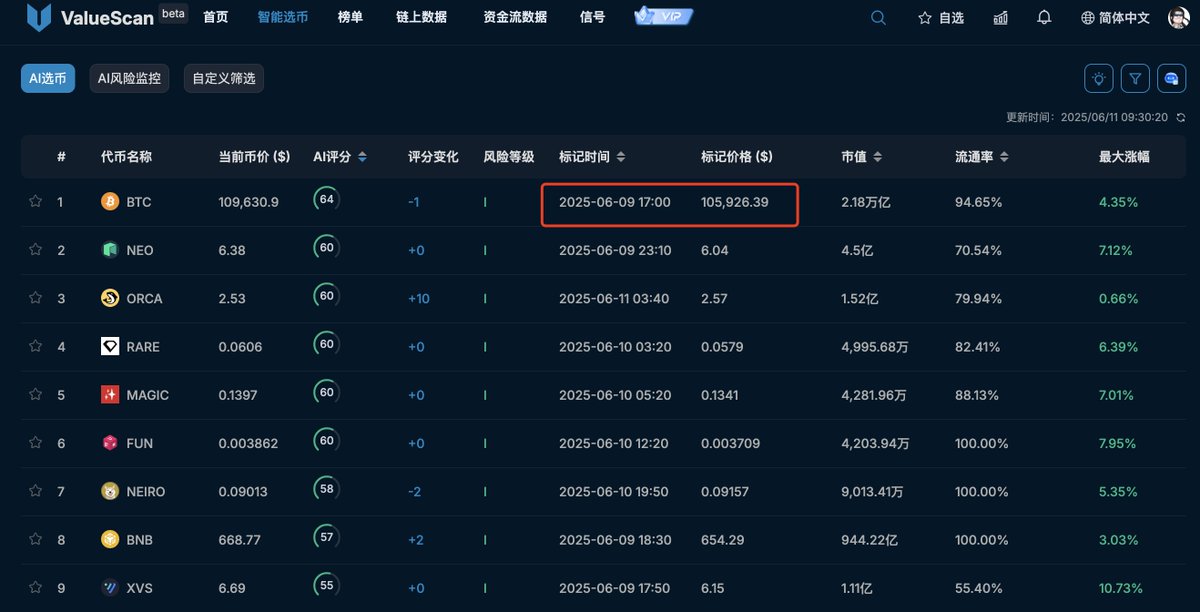Click the BTC AI score ring 64
The height and width of the screenshot is (612, 1200).
click(x=326, y=199)
